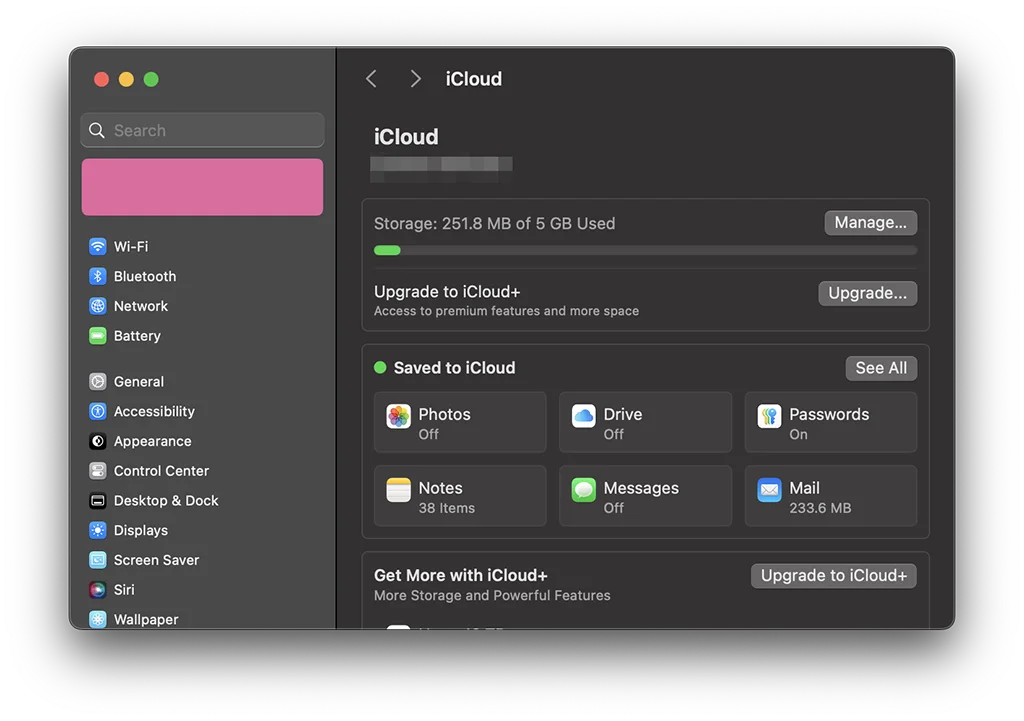Click the green Saved to iCloud status dot
This screenshot has height=721, width=1024.
[380, 368]
